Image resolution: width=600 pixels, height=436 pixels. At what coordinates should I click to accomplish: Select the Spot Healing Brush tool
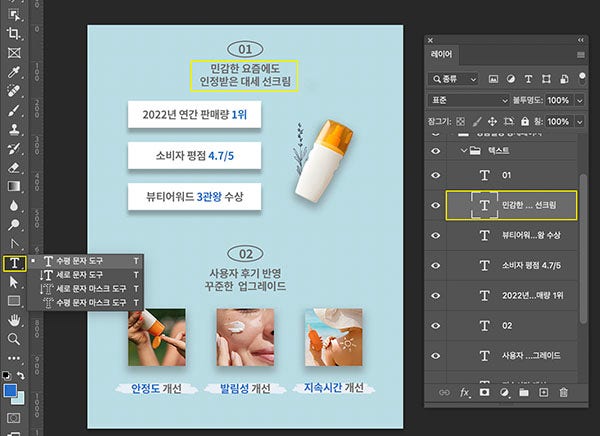[x=14, y=91]
